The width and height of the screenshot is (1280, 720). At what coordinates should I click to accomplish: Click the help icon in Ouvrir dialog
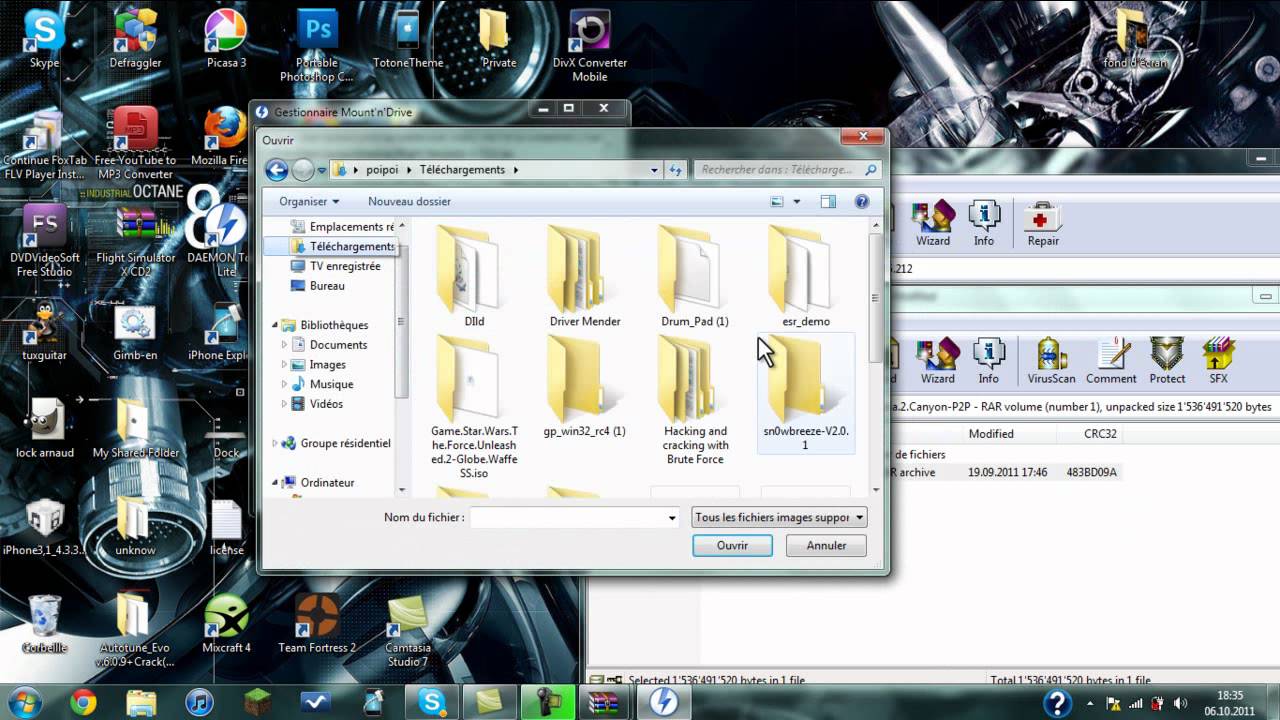[x=862, y=201]
